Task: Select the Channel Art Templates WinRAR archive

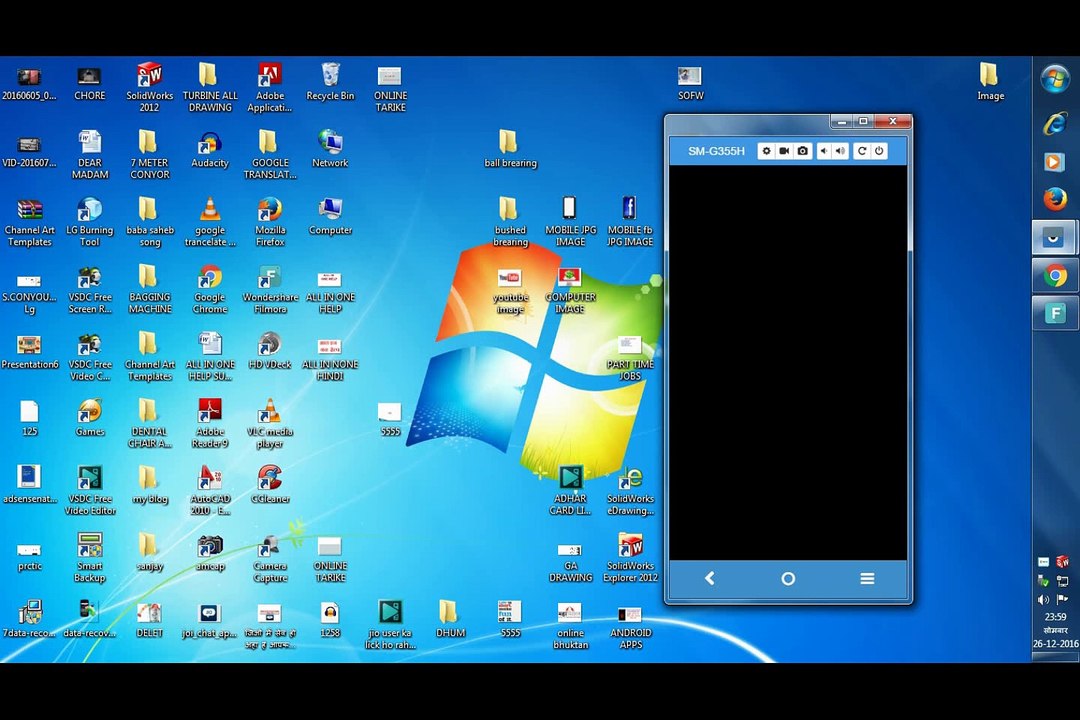Action: click(x=30, y=222)
